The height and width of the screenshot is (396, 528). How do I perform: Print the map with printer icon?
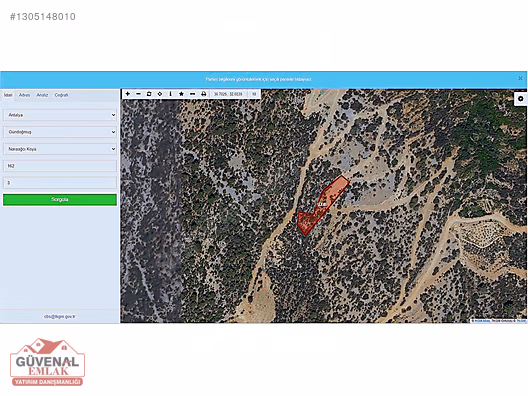203,94
